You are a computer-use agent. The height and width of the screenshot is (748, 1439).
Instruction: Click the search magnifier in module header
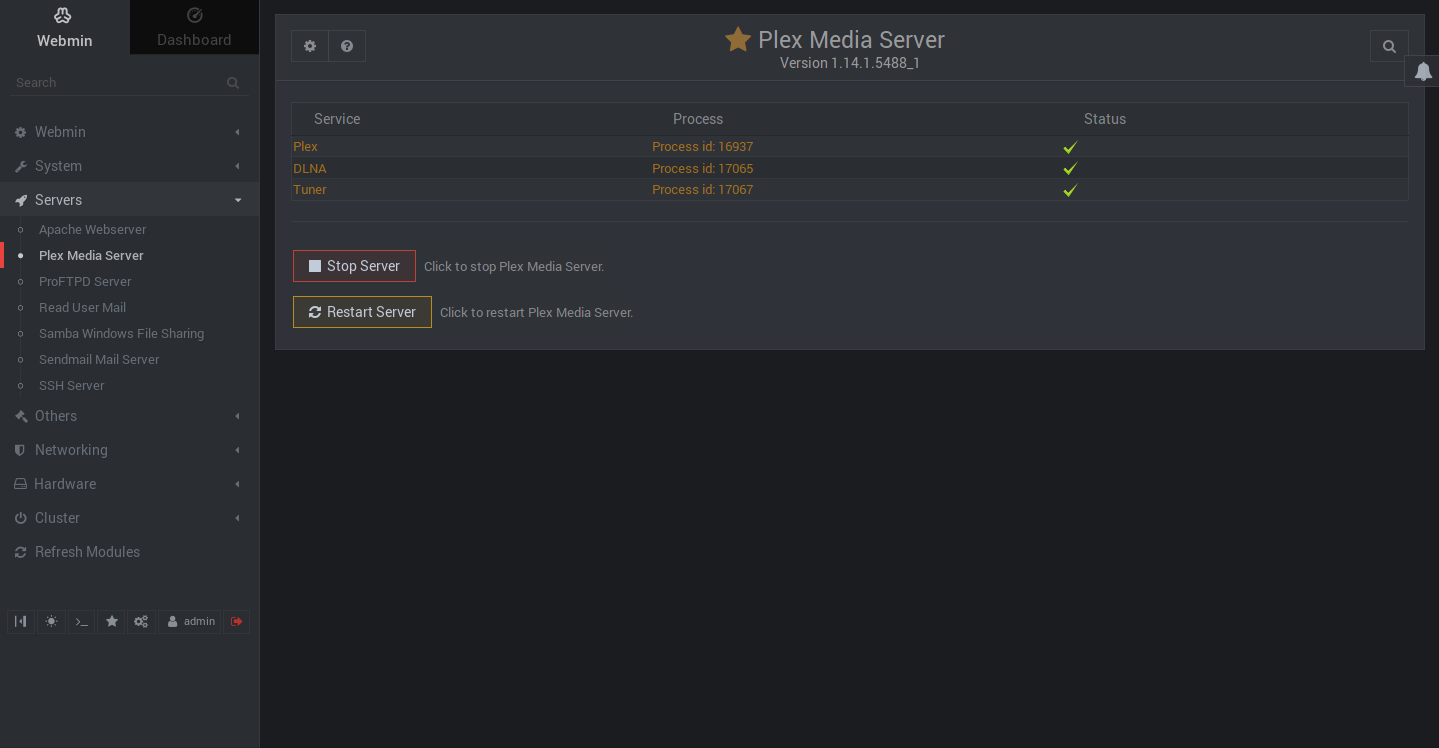[1389, 46]
